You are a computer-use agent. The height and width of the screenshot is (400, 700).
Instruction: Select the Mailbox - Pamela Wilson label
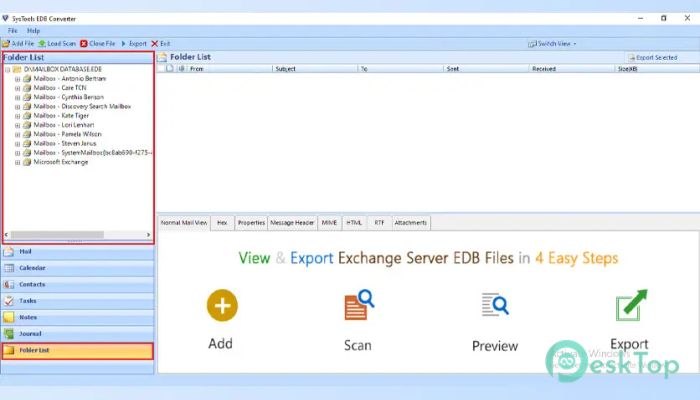click(67, 134)
